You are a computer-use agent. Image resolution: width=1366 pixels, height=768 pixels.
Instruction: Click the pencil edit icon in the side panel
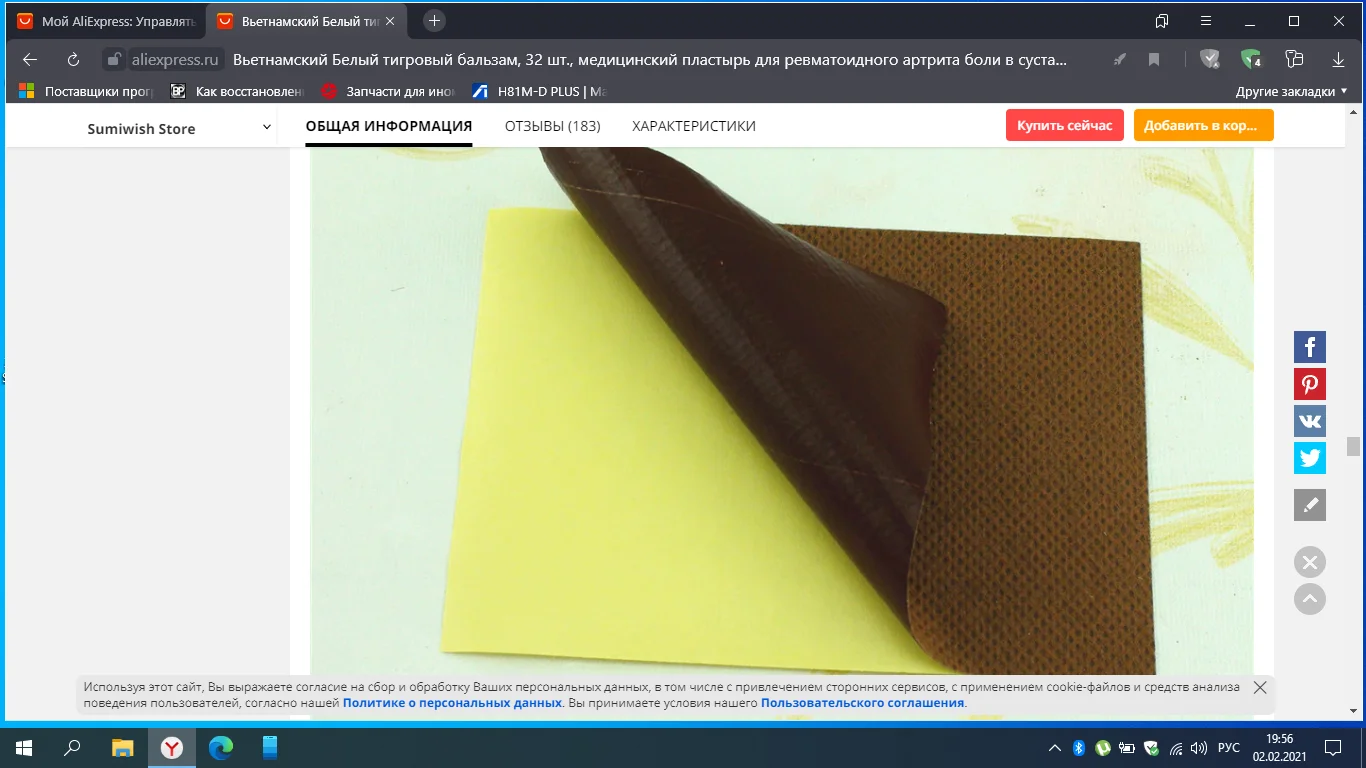click(x=1310, y=505)
